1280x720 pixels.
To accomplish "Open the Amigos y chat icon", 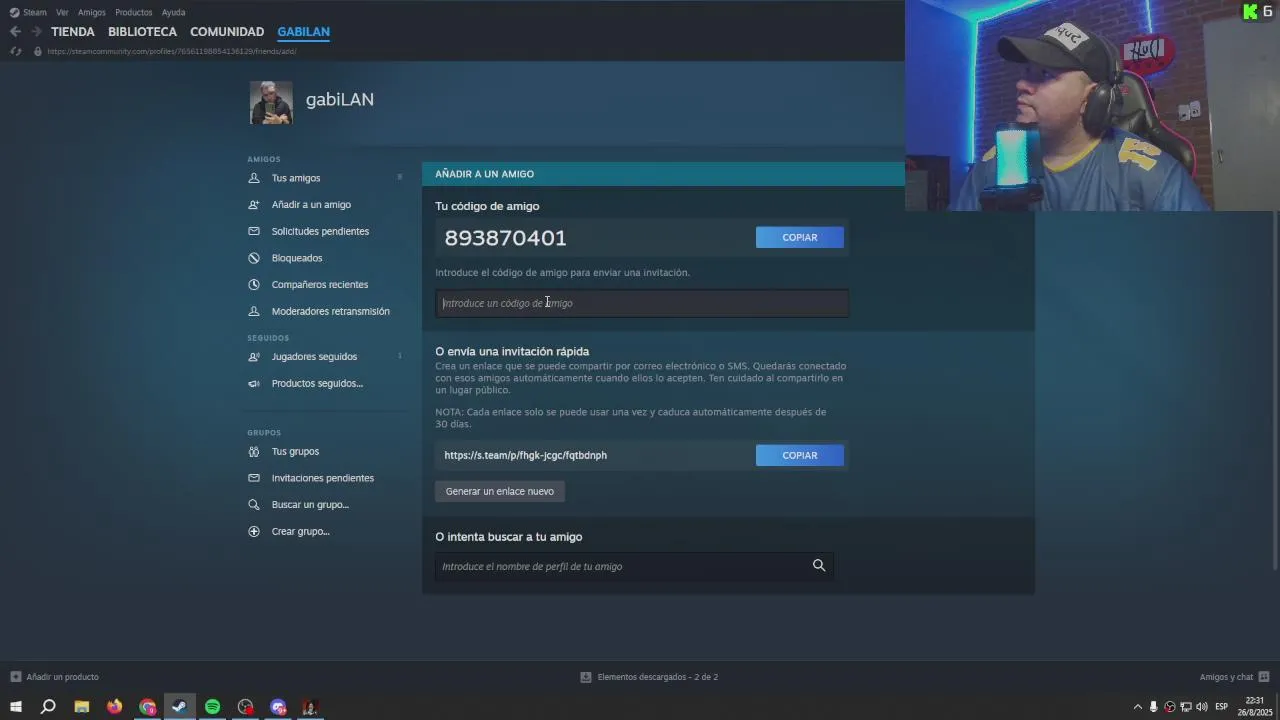I will click(x=1264, y=677).
